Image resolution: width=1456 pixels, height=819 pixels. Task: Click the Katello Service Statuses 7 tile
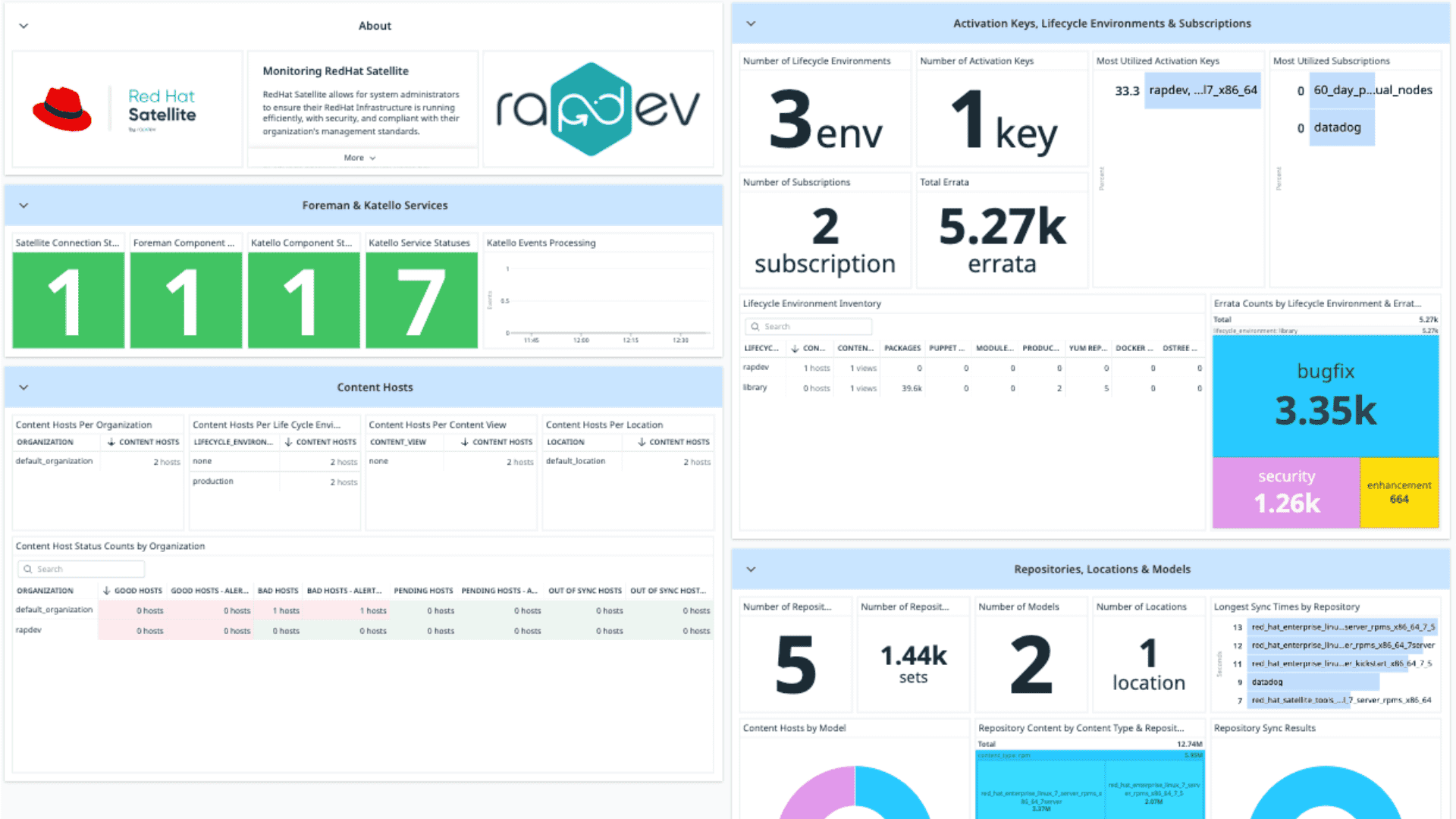click(422, 300)
